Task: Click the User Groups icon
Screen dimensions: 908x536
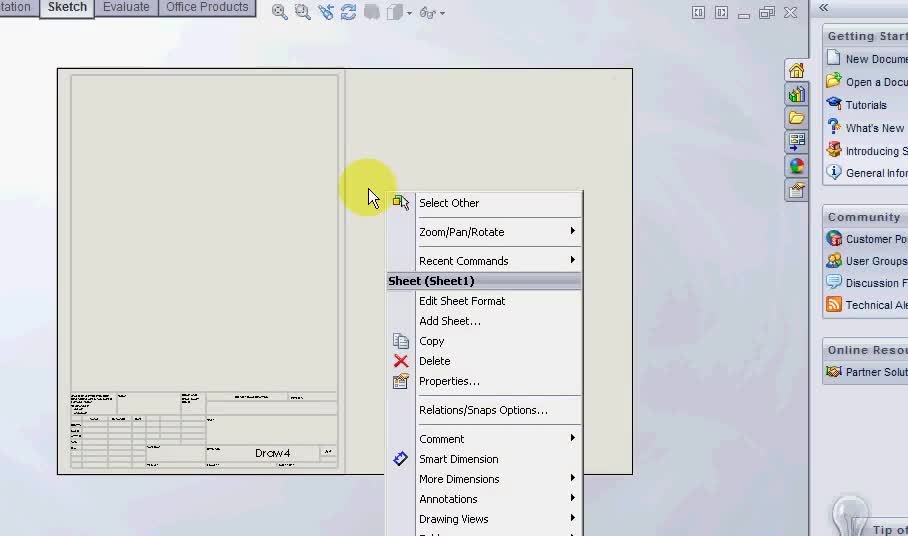Action: 834,260
